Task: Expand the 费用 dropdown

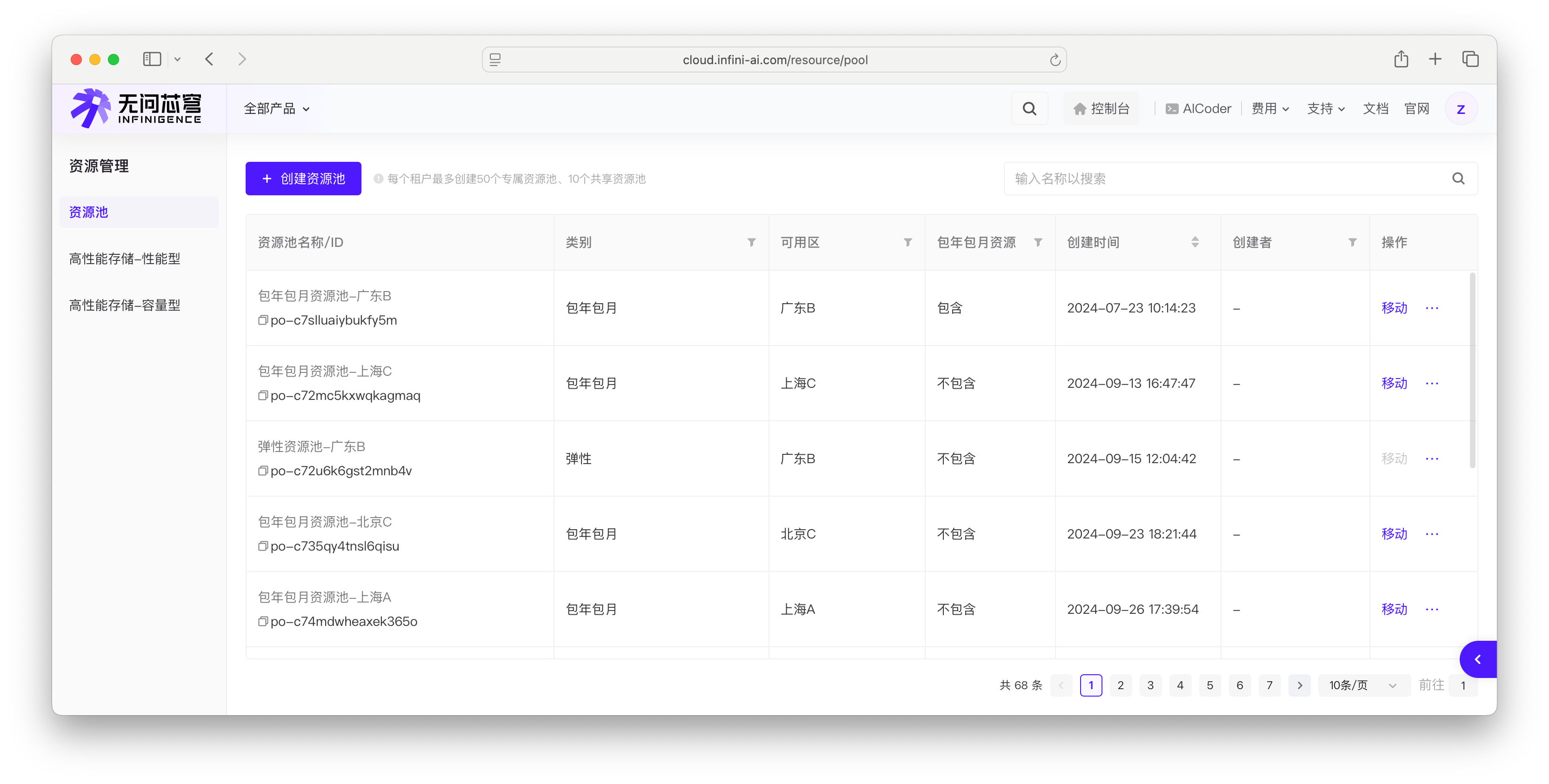Action: pos(1270,109)
